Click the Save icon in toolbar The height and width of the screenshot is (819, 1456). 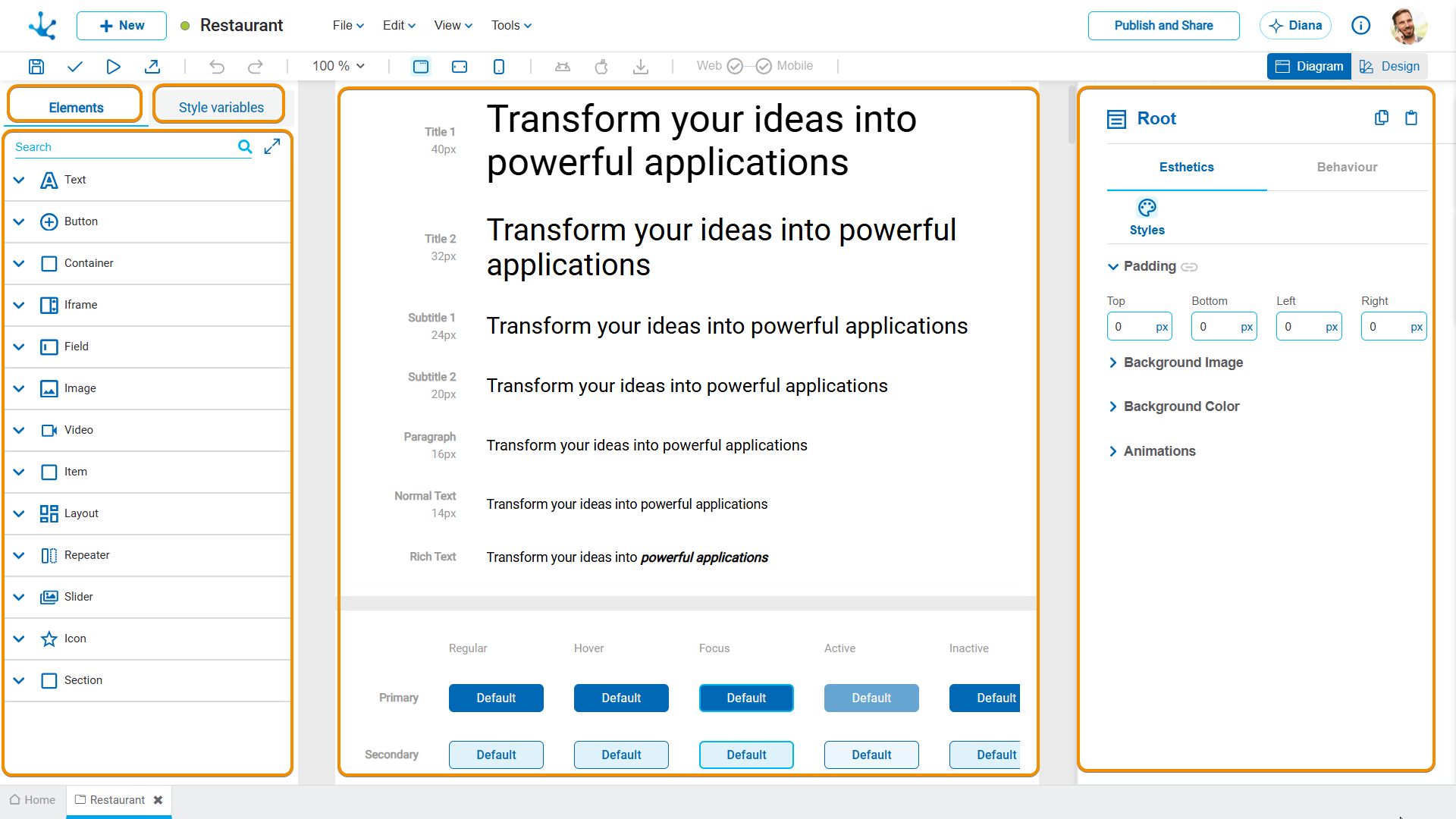[x=36, y=67]
